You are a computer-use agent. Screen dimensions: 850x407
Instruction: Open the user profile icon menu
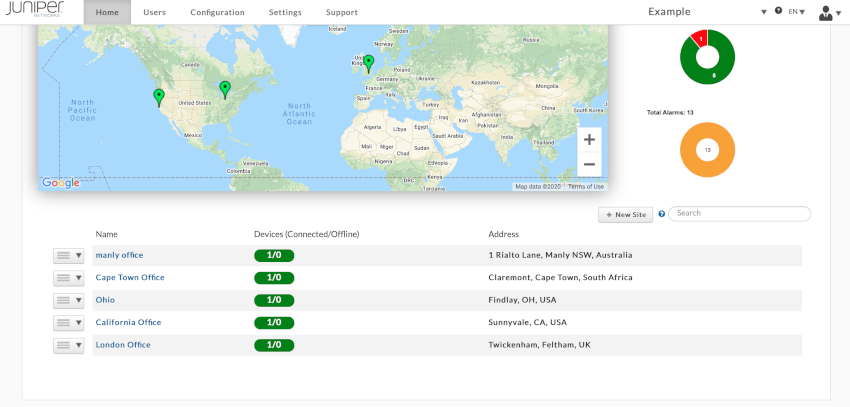[x=829, y=12]
